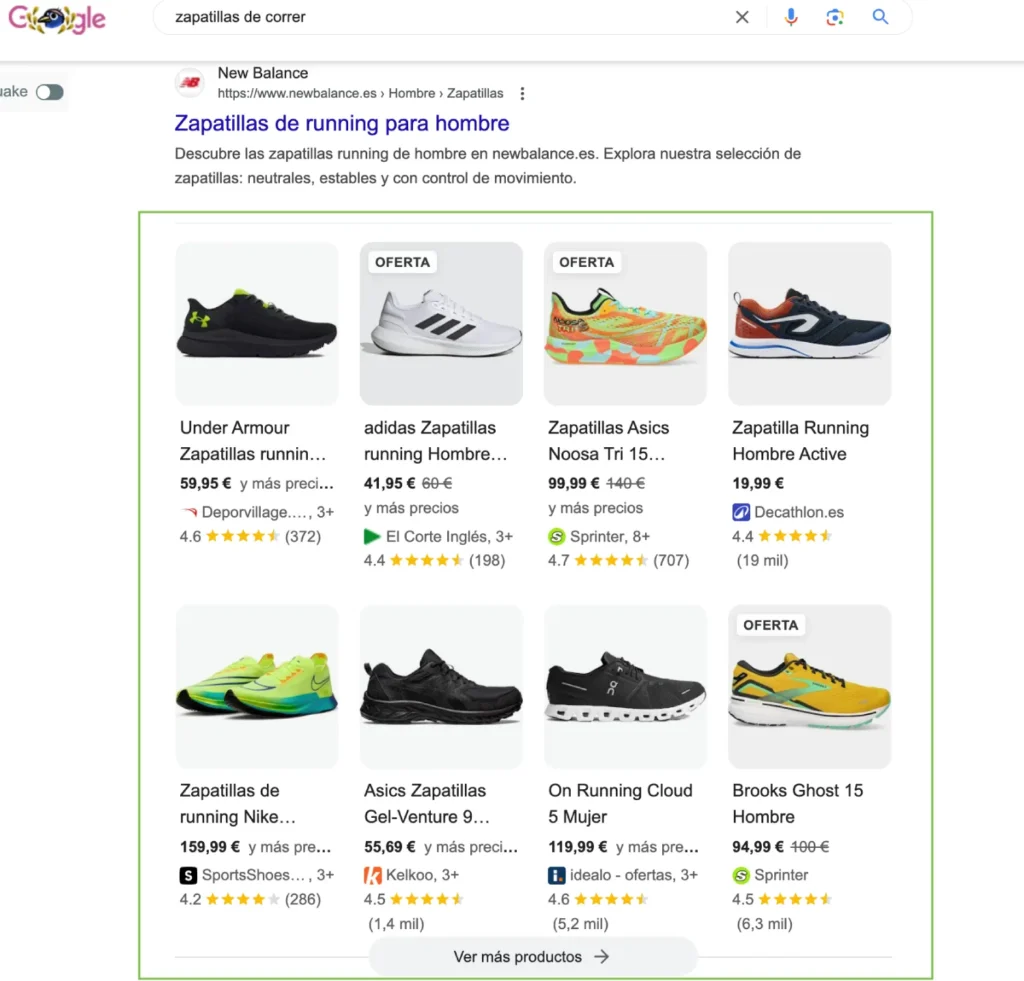Click the 94,99 € Brooks Ghost price
1024x981 pixels.
(x=758, y=847)
